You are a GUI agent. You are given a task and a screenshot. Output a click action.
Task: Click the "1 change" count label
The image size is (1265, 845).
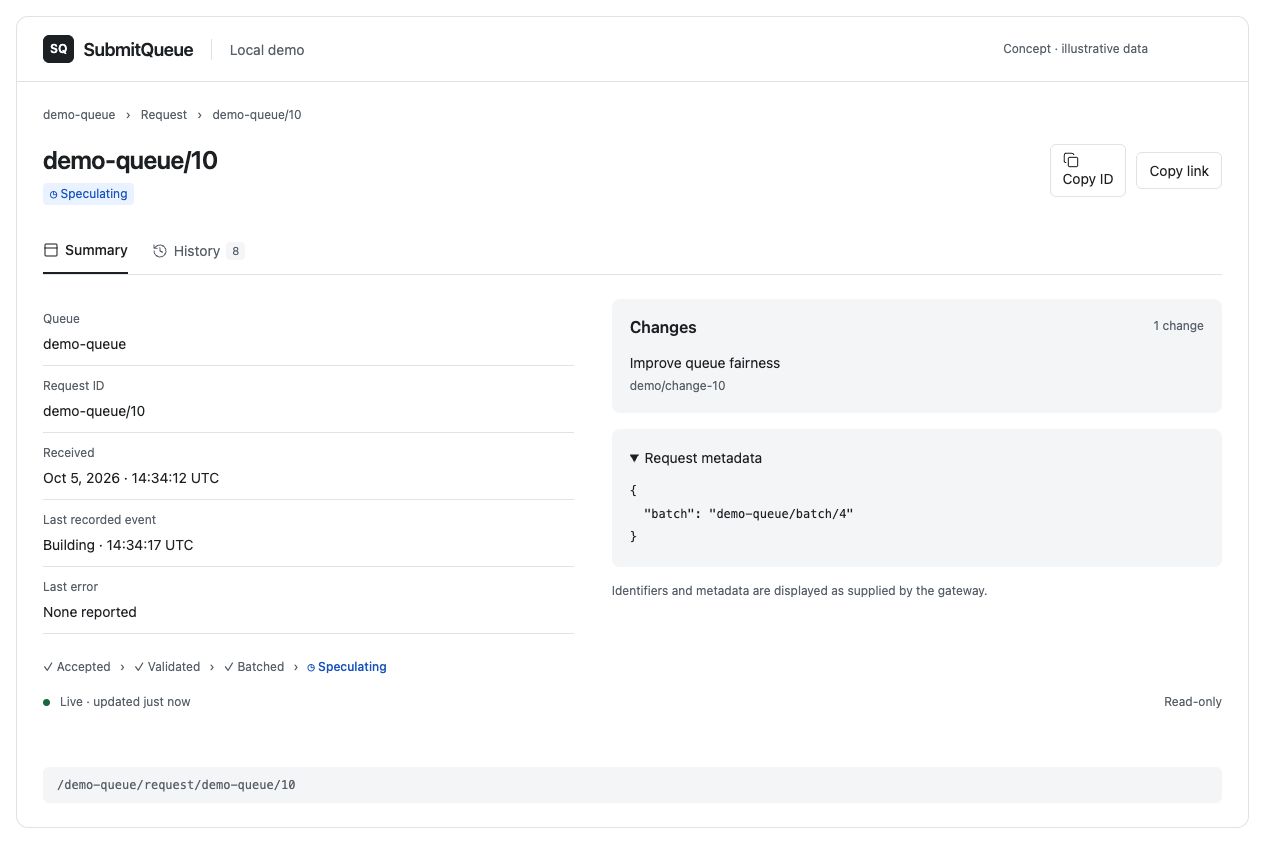[x=1178, y=326]
